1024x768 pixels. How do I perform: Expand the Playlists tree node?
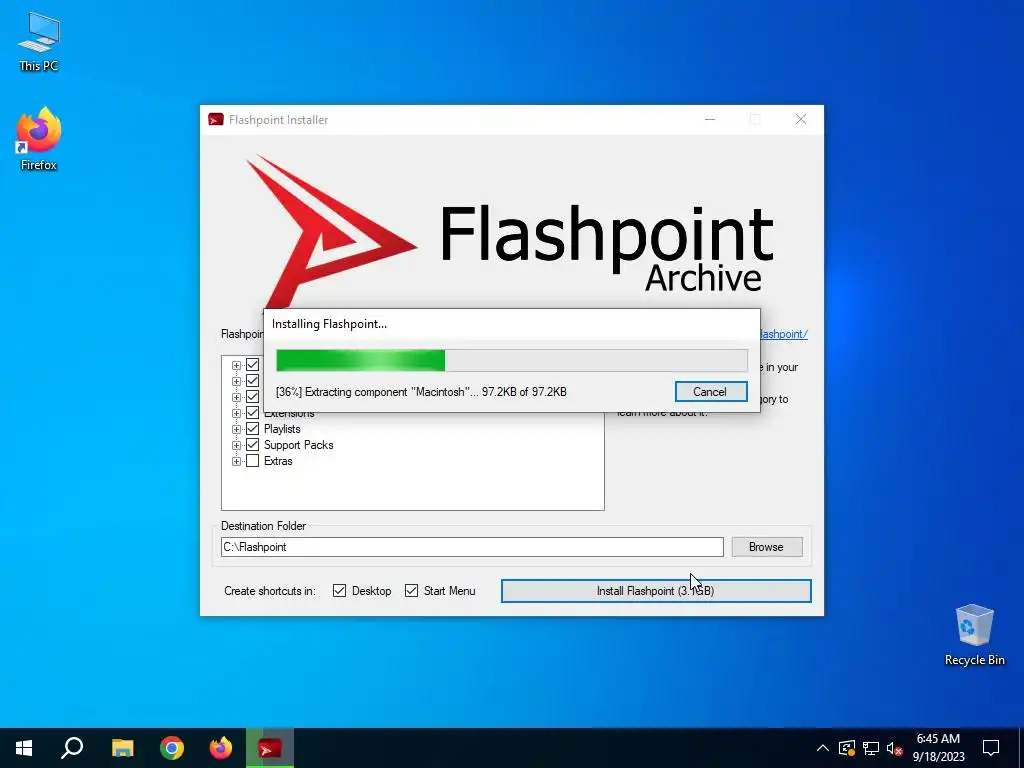(x=236, y=429)
